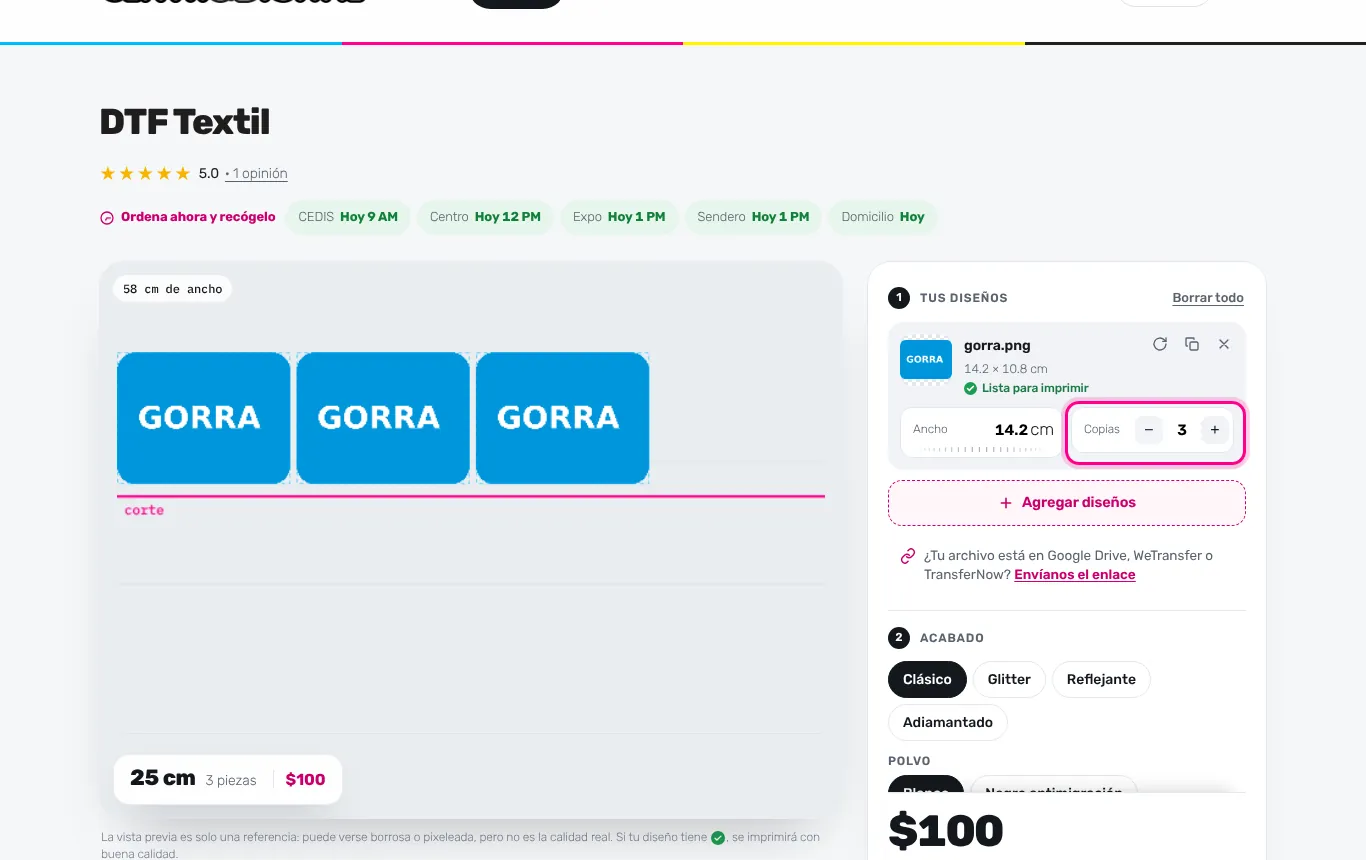Choose the Adiamantado finish
Viewport: 1366px width, 860px height.
click(948, 722)
